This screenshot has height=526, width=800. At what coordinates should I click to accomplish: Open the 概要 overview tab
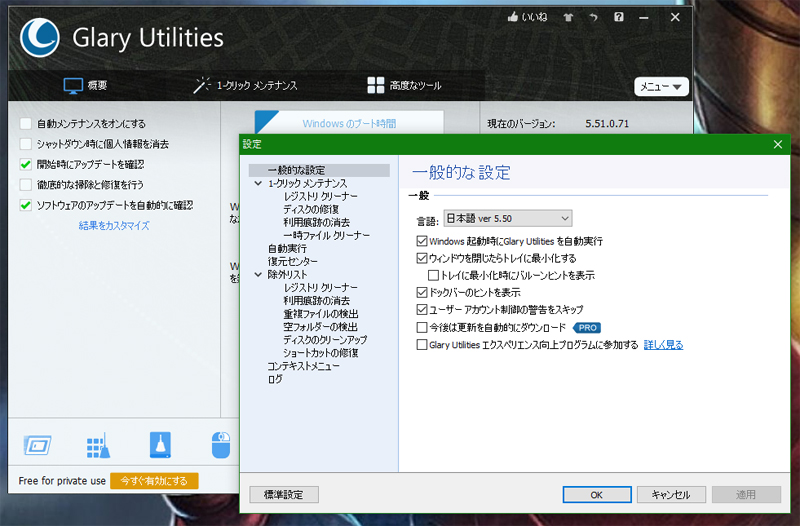(x=85, y=85)
